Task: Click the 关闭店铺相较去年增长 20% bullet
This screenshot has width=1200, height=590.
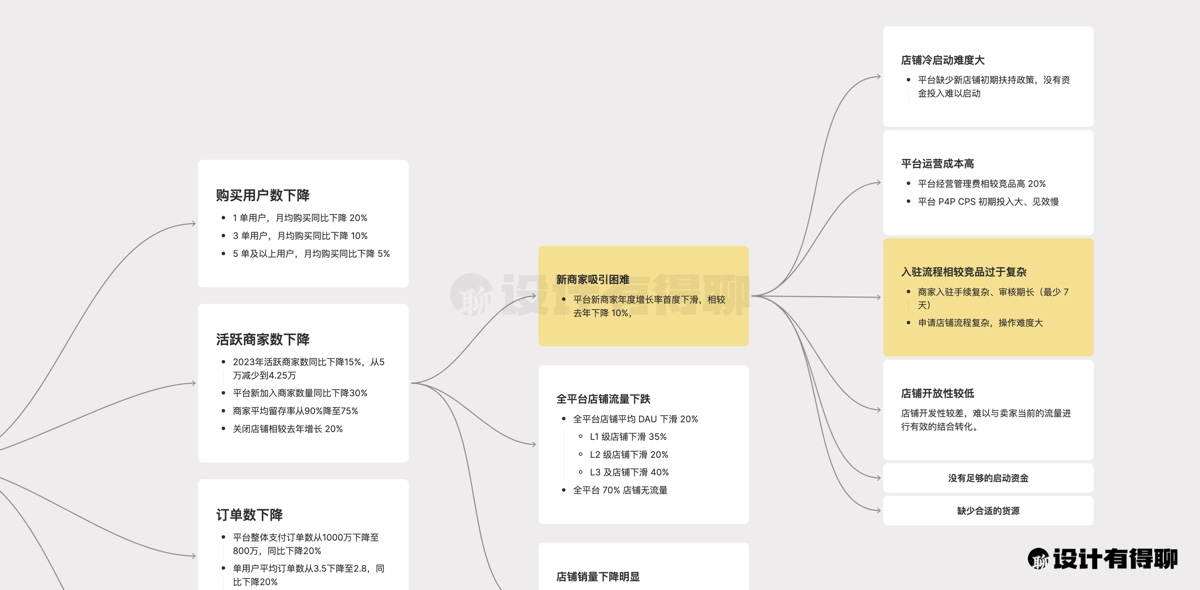Action: coord(288,429)
